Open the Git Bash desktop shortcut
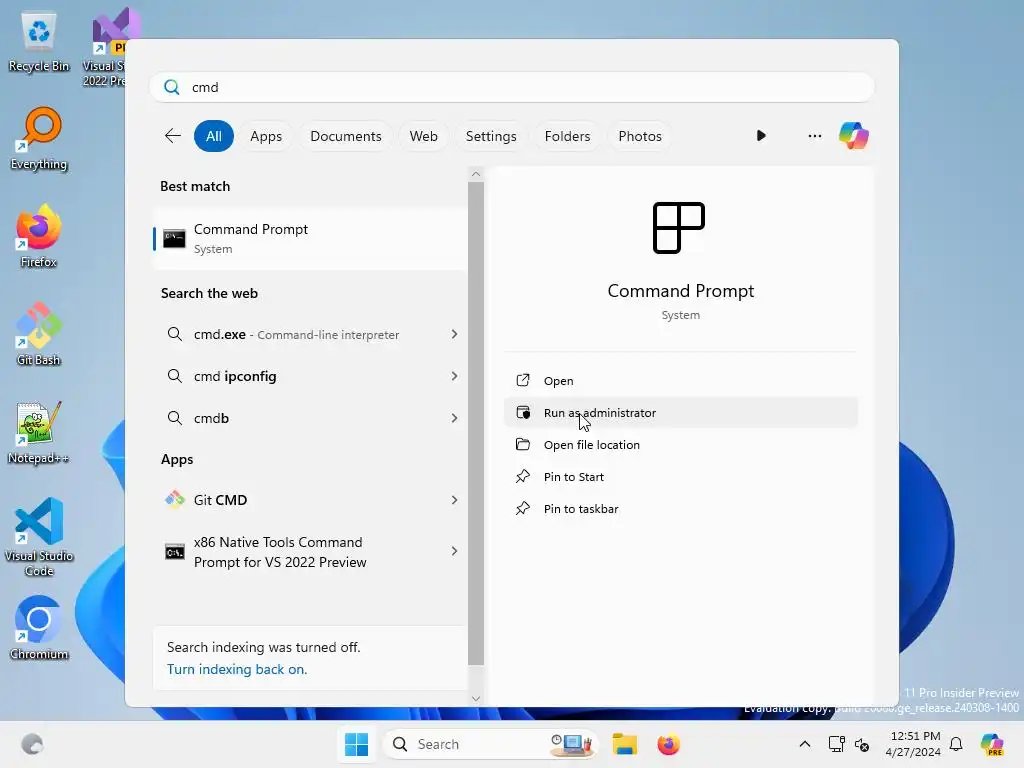The width and height of the screenshot is (1024, 768). 39,334
